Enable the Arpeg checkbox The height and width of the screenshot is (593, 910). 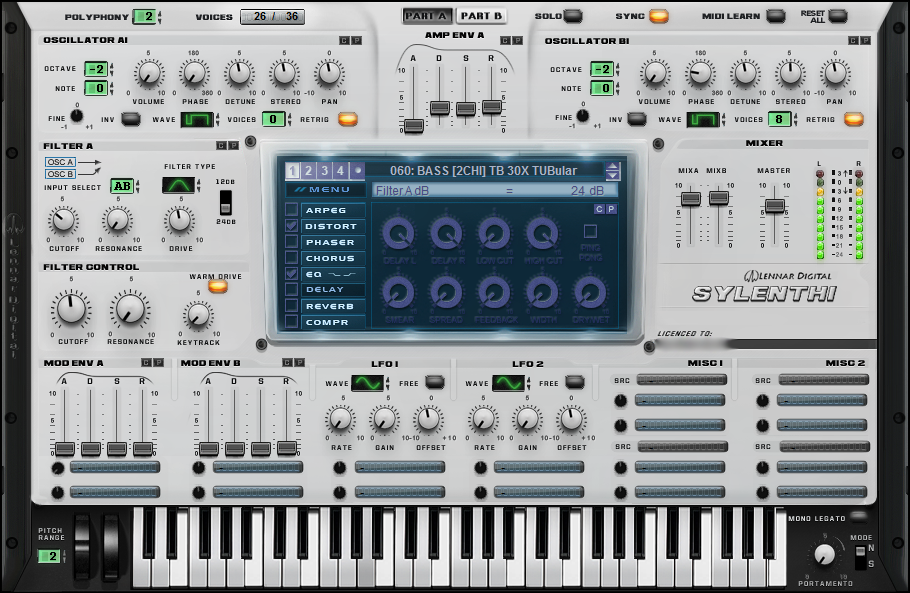pos(291,209)
